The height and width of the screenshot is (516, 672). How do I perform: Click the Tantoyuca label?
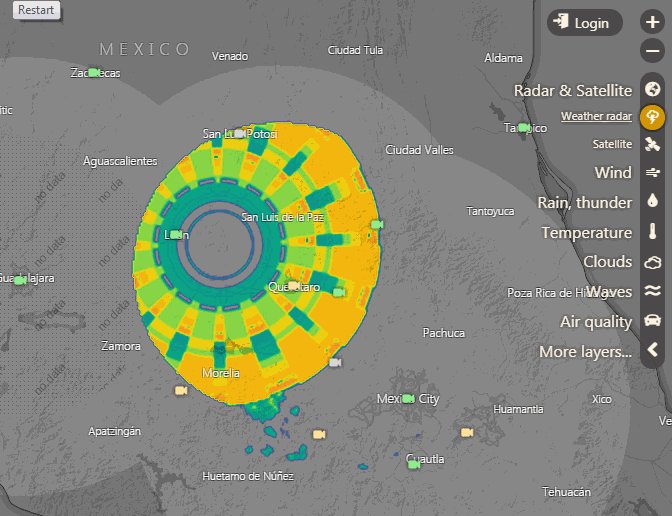pos(490,211)
